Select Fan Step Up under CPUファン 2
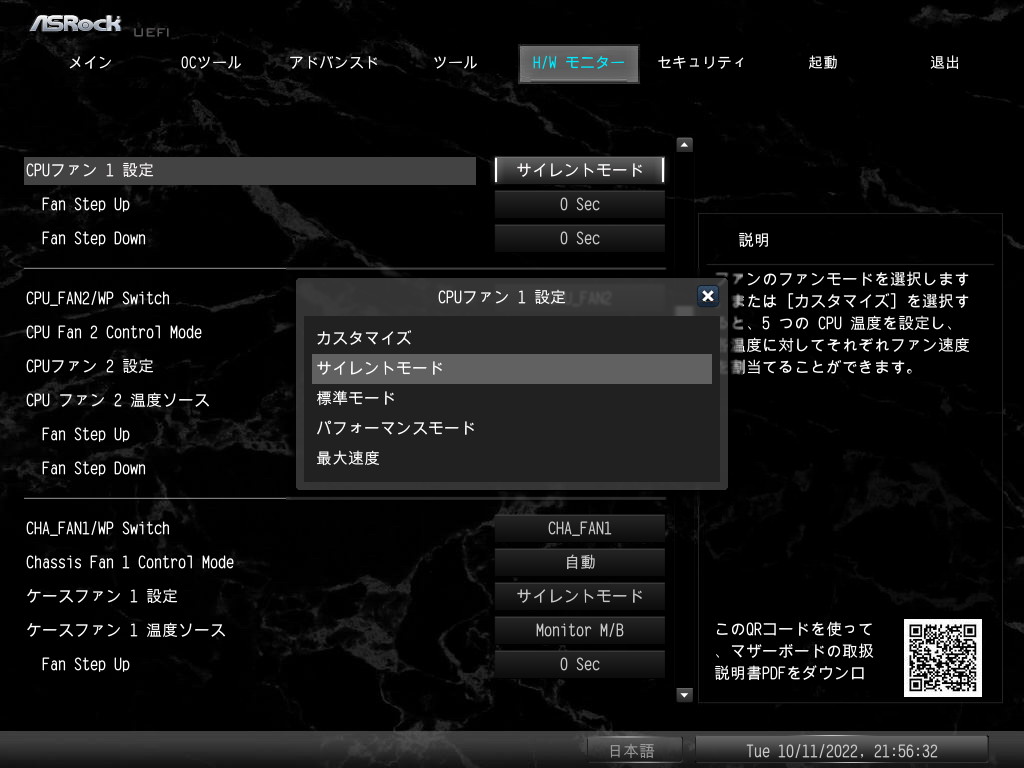This screenshot has width=1024, height=768. (86, 434)
